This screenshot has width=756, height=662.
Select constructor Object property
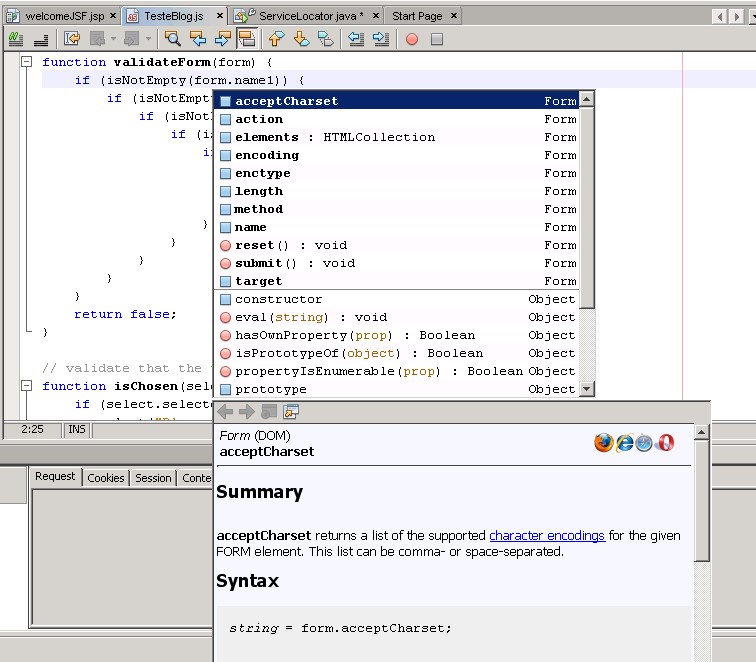click(x=397, y=299)
